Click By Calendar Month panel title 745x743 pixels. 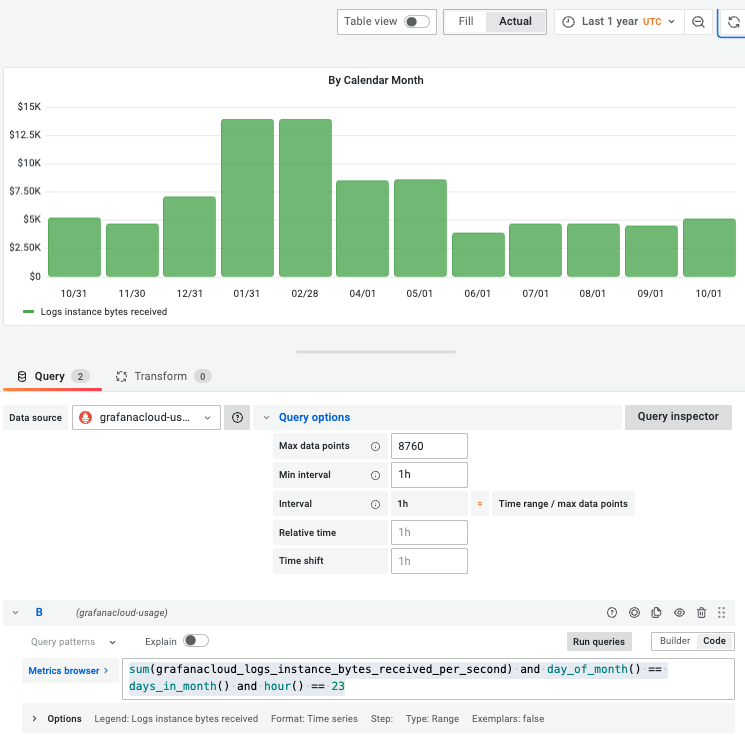point(375,80)
